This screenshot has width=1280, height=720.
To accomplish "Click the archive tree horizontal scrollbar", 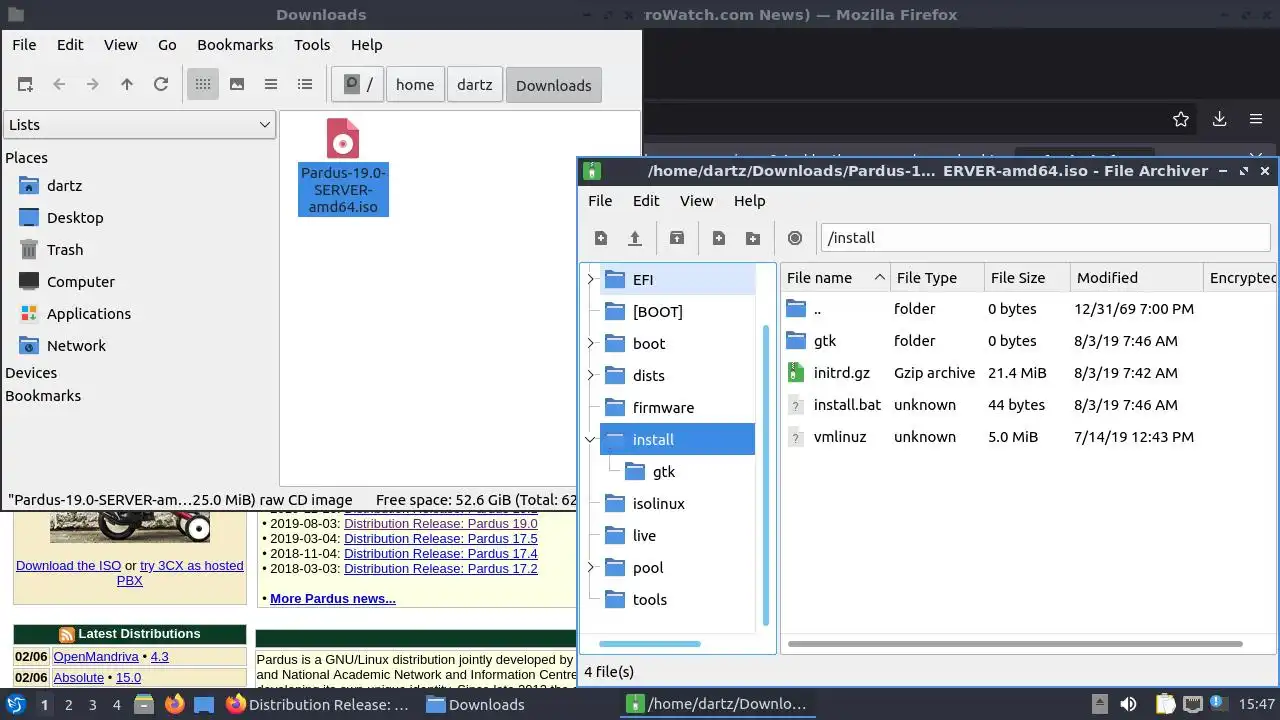I will click(x=650, y=644).
